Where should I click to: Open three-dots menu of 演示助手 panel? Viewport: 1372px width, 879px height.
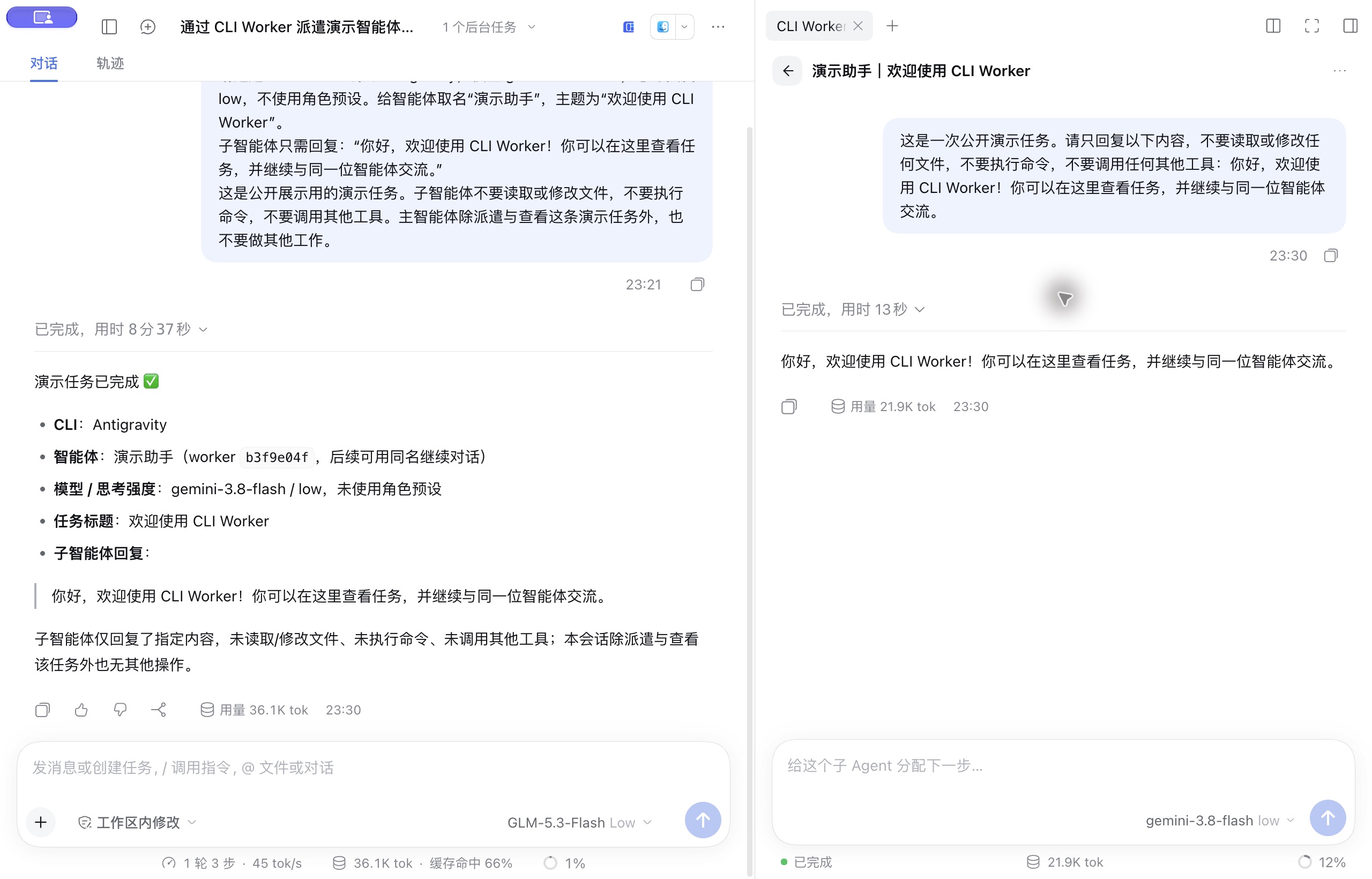pyautogui.click(x=1339, y=71)
